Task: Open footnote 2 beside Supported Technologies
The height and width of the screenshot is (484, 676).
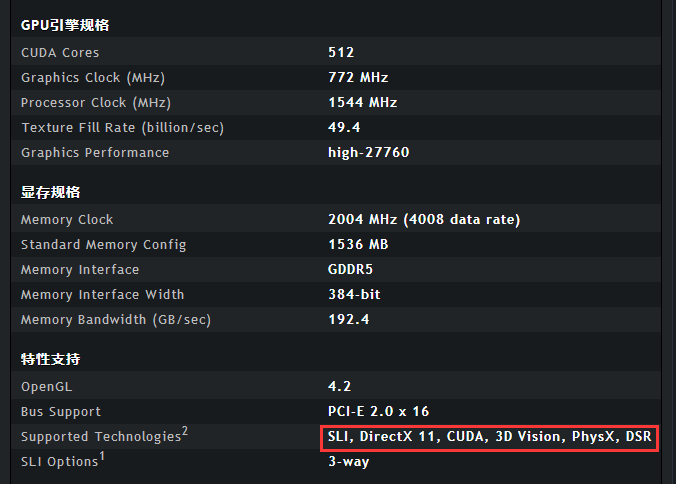Action: [x=185, y=431]
